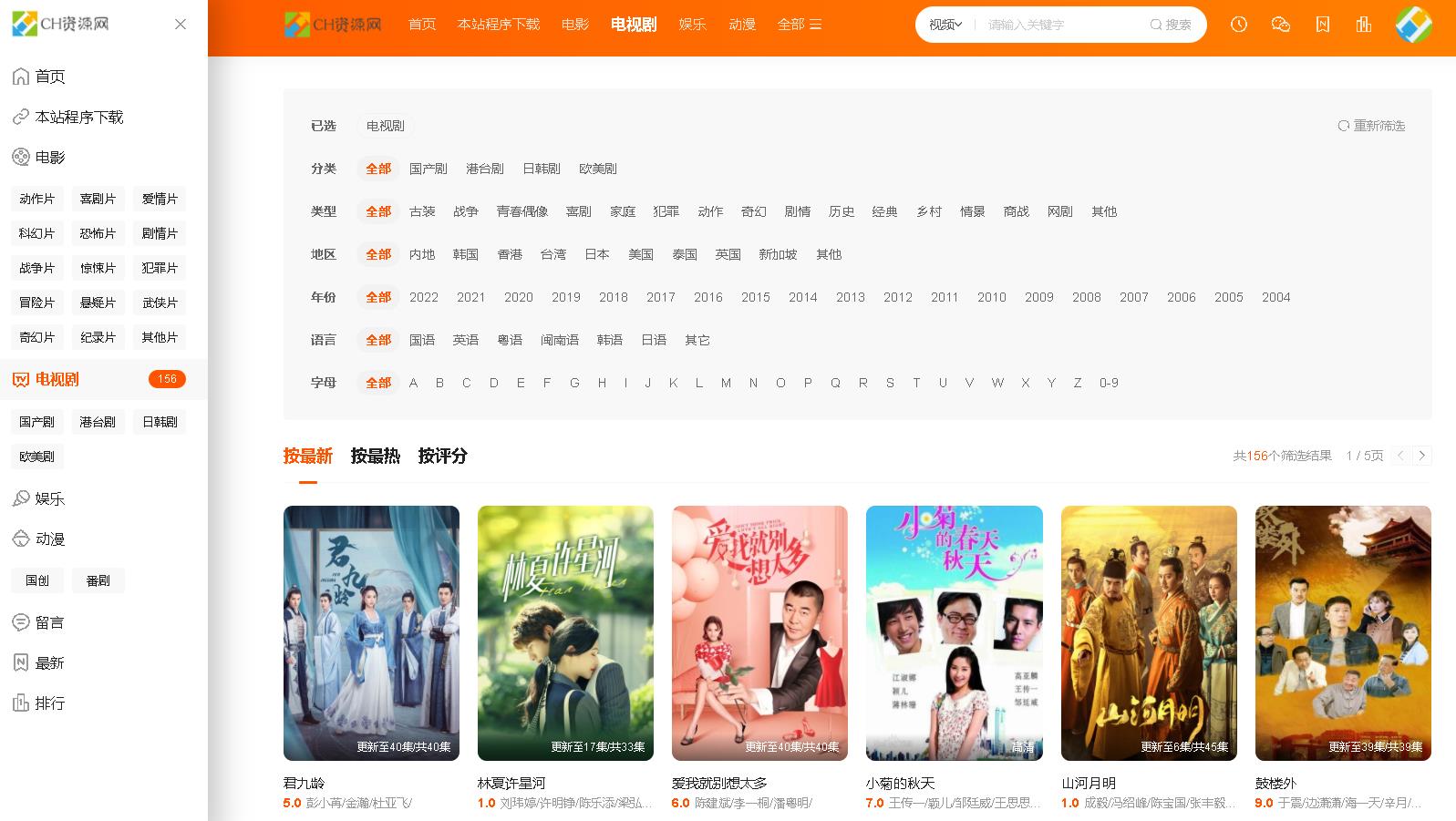Open the ranking bar-chart icon in header

1364,25
